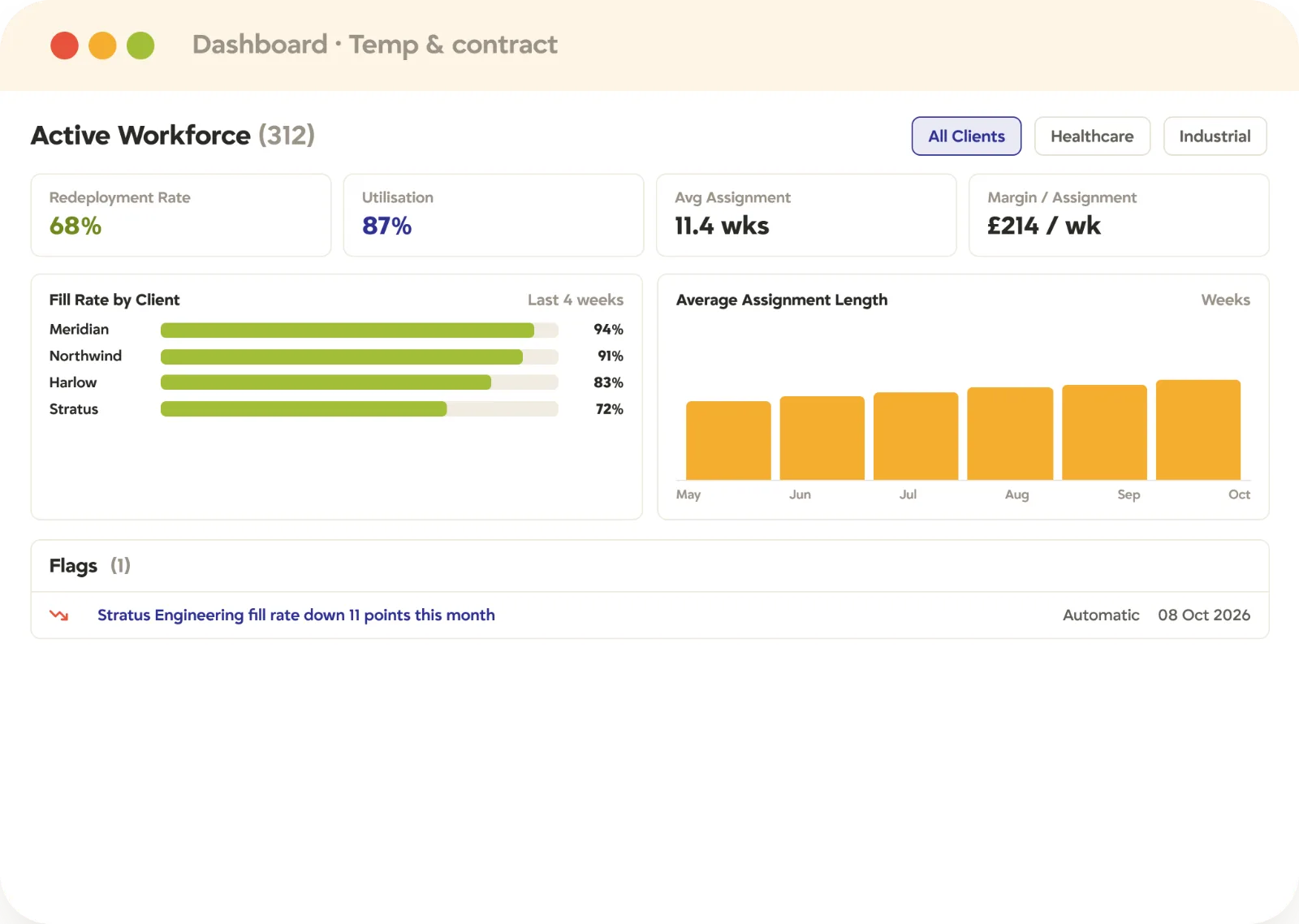This screenshot has height=924, width=1299.
Task: Click the Sep assignment length bar
Action: point(1104,432)
